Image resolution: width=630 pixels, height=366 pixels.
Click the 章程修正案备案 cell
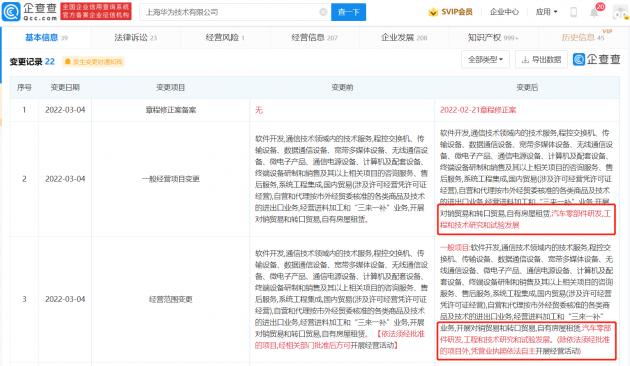[x=171, y=110]
